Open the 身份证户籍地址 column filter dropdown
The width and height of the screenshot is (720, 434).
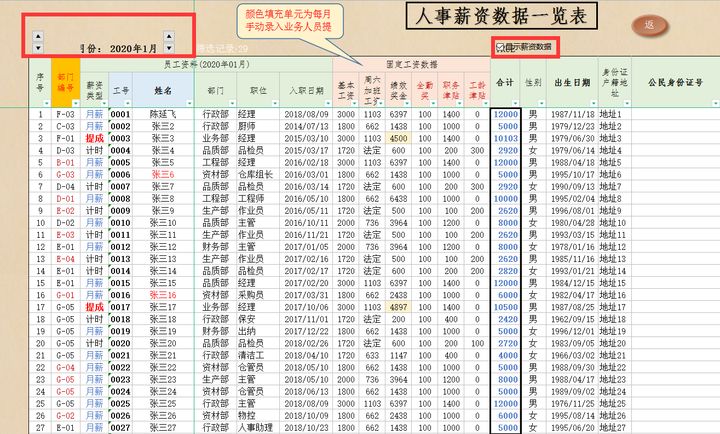[627, 103]
